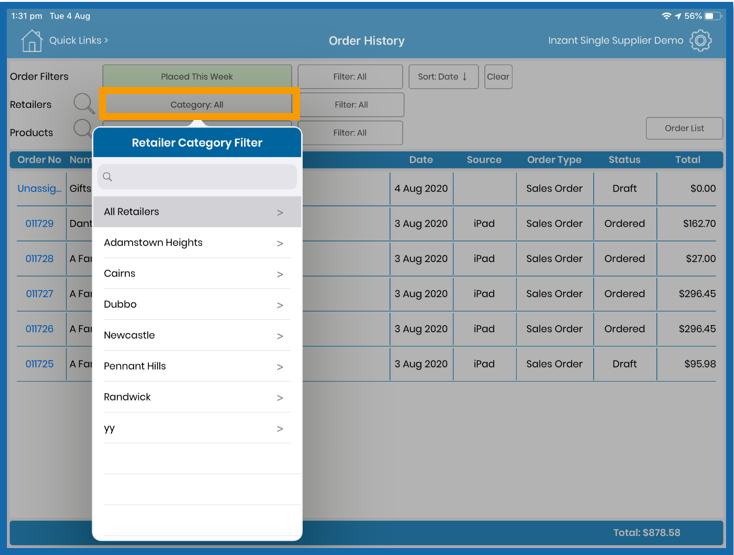Click the Clear button
Screen dimensions: 734x555
(498, 77)
